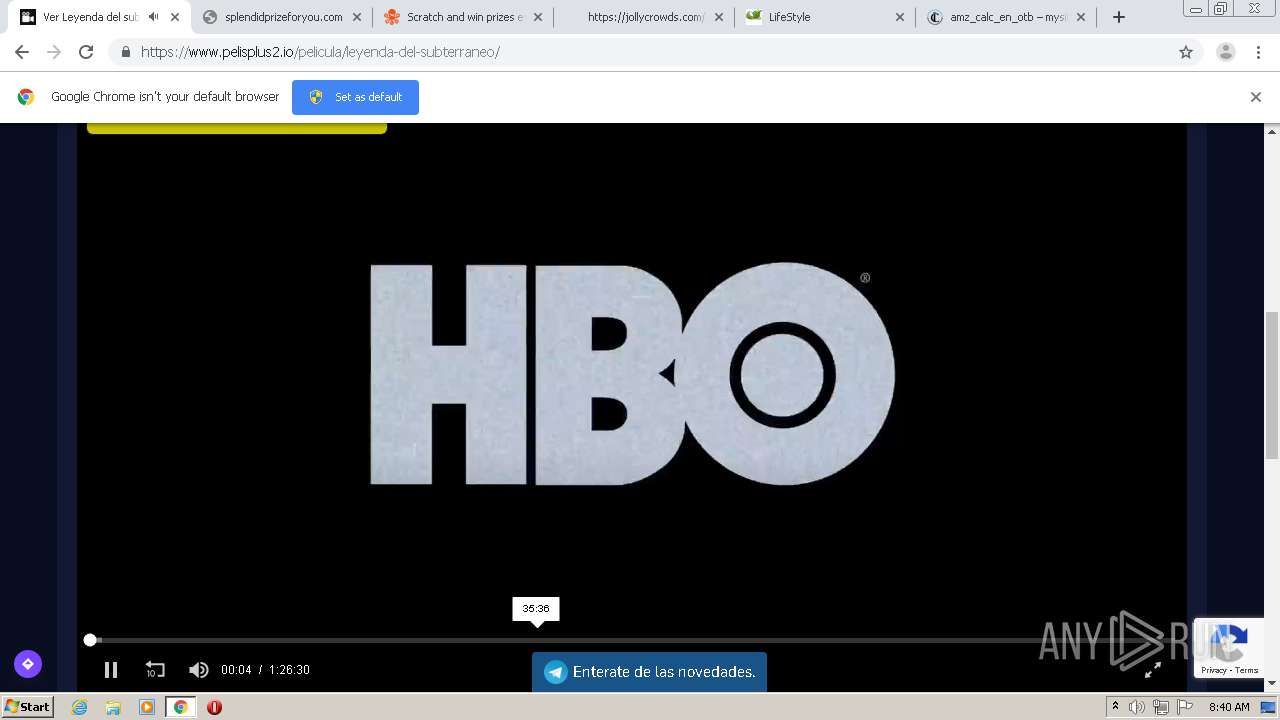Go forward to next page
This screenshot has width=1280, height=720.
coord(54,52)
